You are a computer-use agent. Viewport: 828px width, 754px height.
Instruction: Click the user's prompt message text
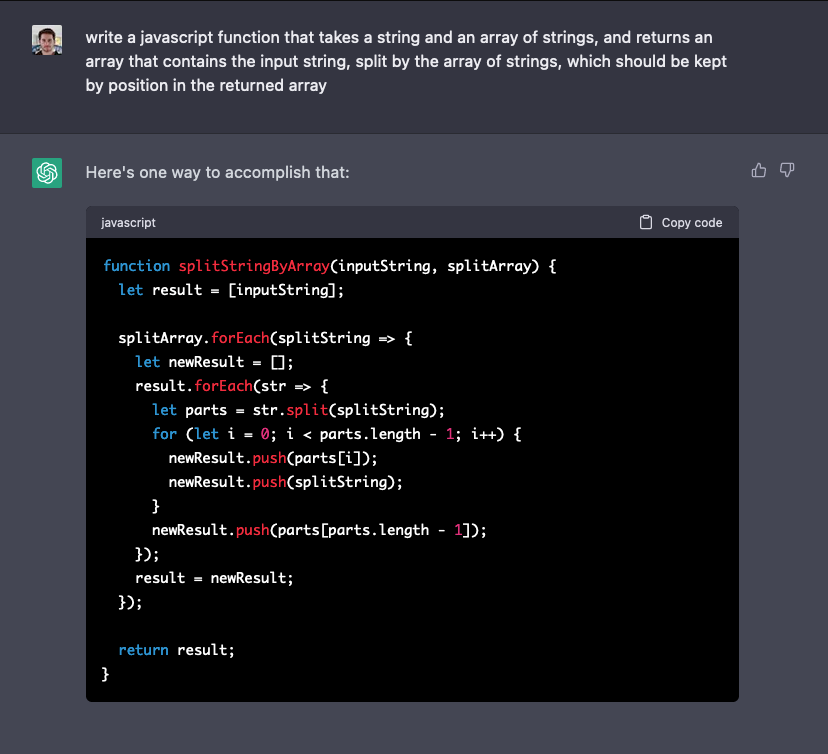pyautogui.click(x=406, y=61)
